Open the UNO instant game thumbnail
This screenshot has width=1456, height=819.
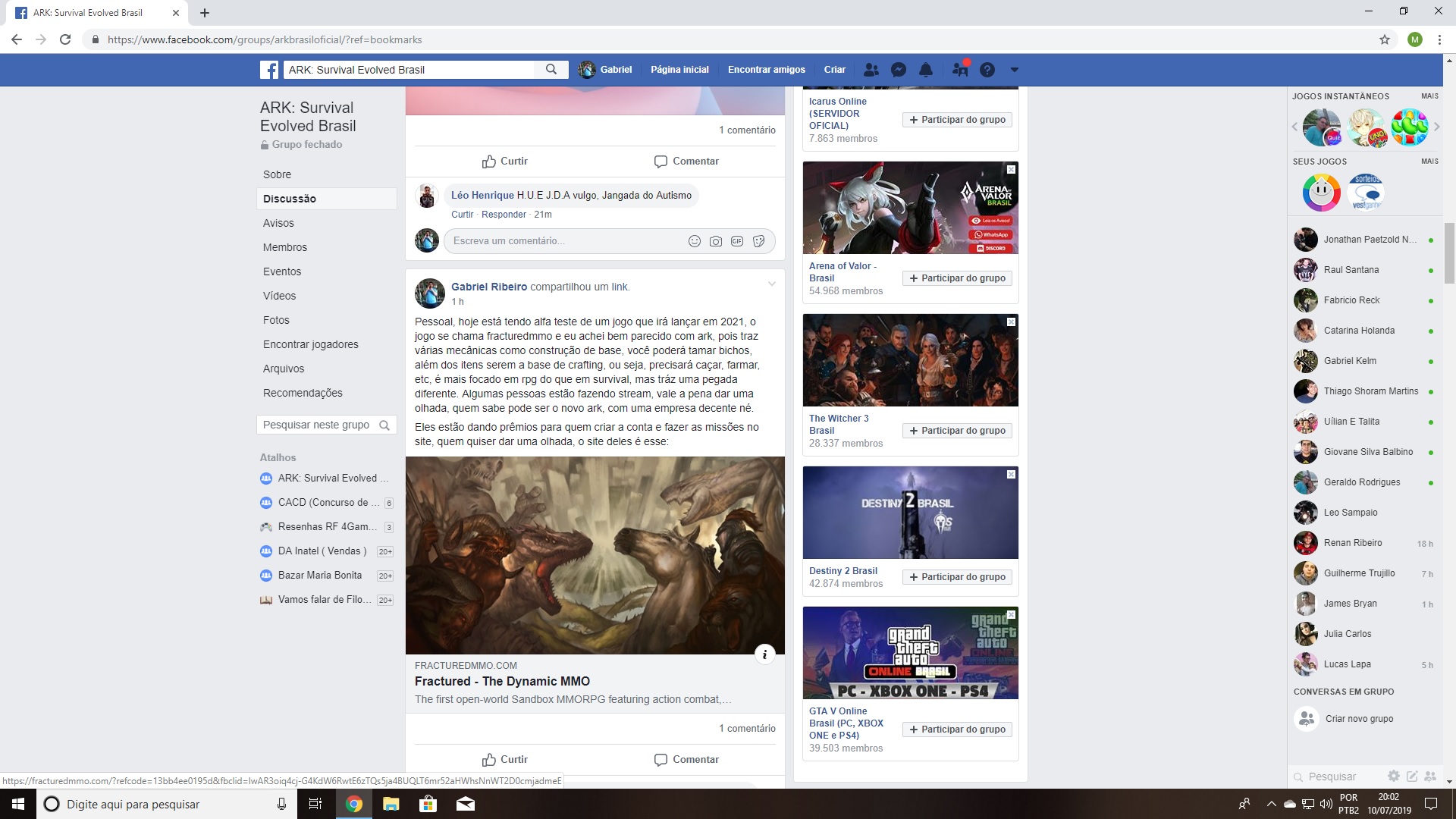click(1366, 127)
